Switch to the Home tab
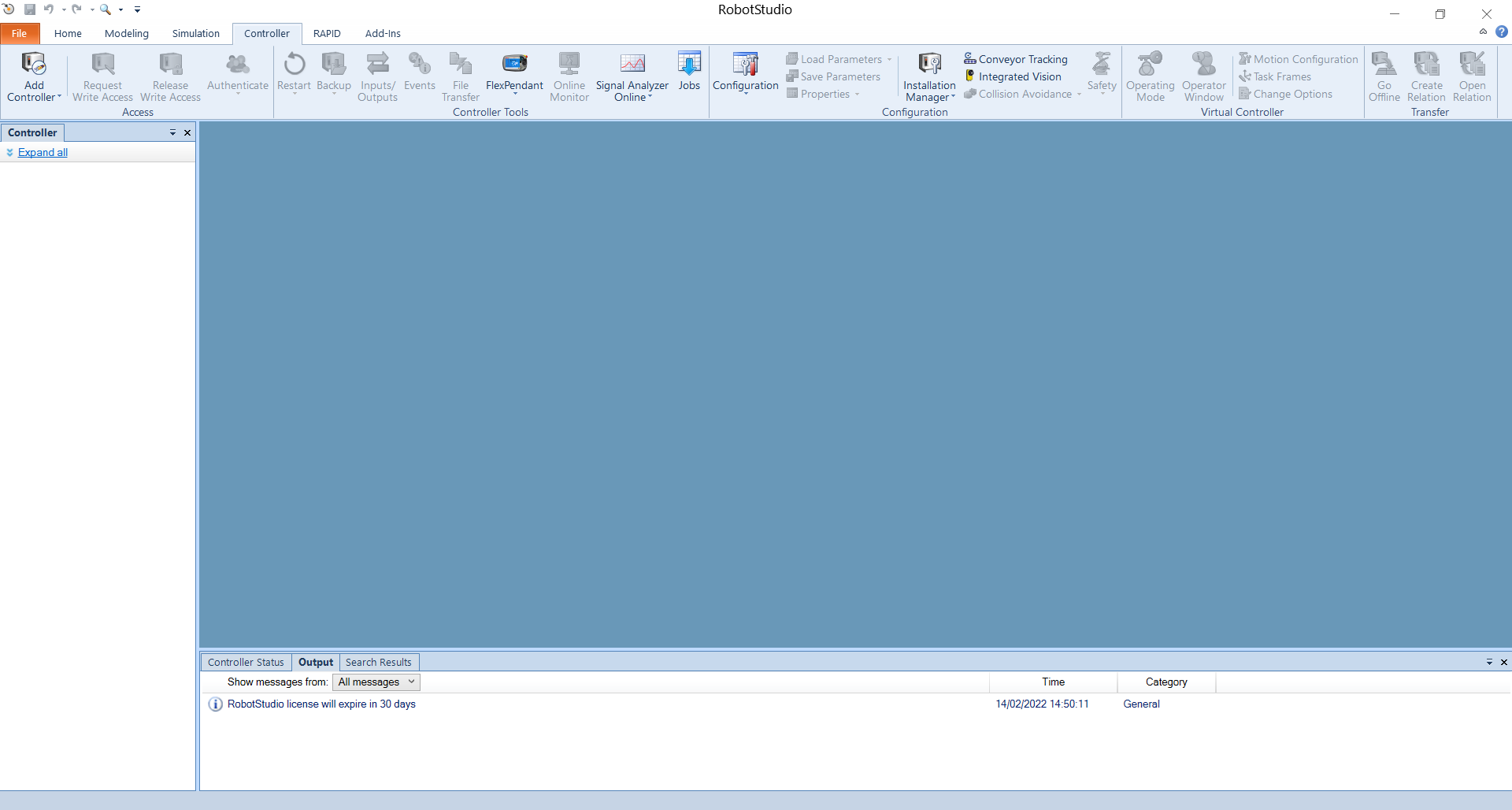The height and width of the screenshot is (810, 1512). 68,33
